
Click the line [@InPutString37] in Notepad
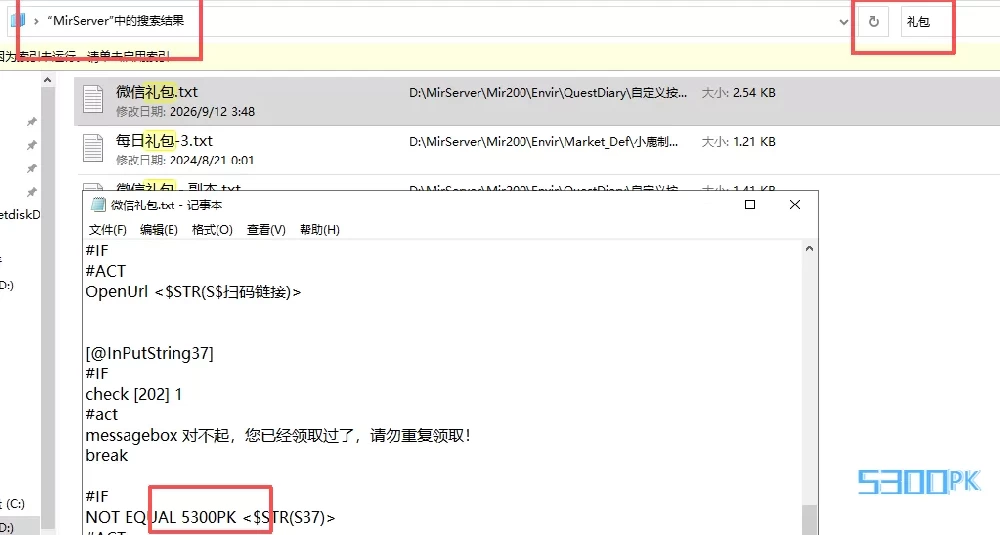click(x=149, y=353)
